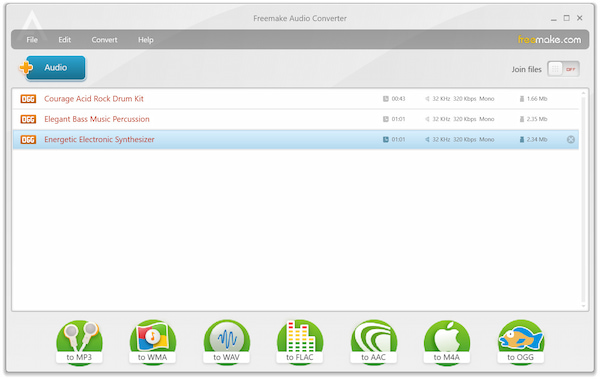Convert audio to AAC

(373, 342)
